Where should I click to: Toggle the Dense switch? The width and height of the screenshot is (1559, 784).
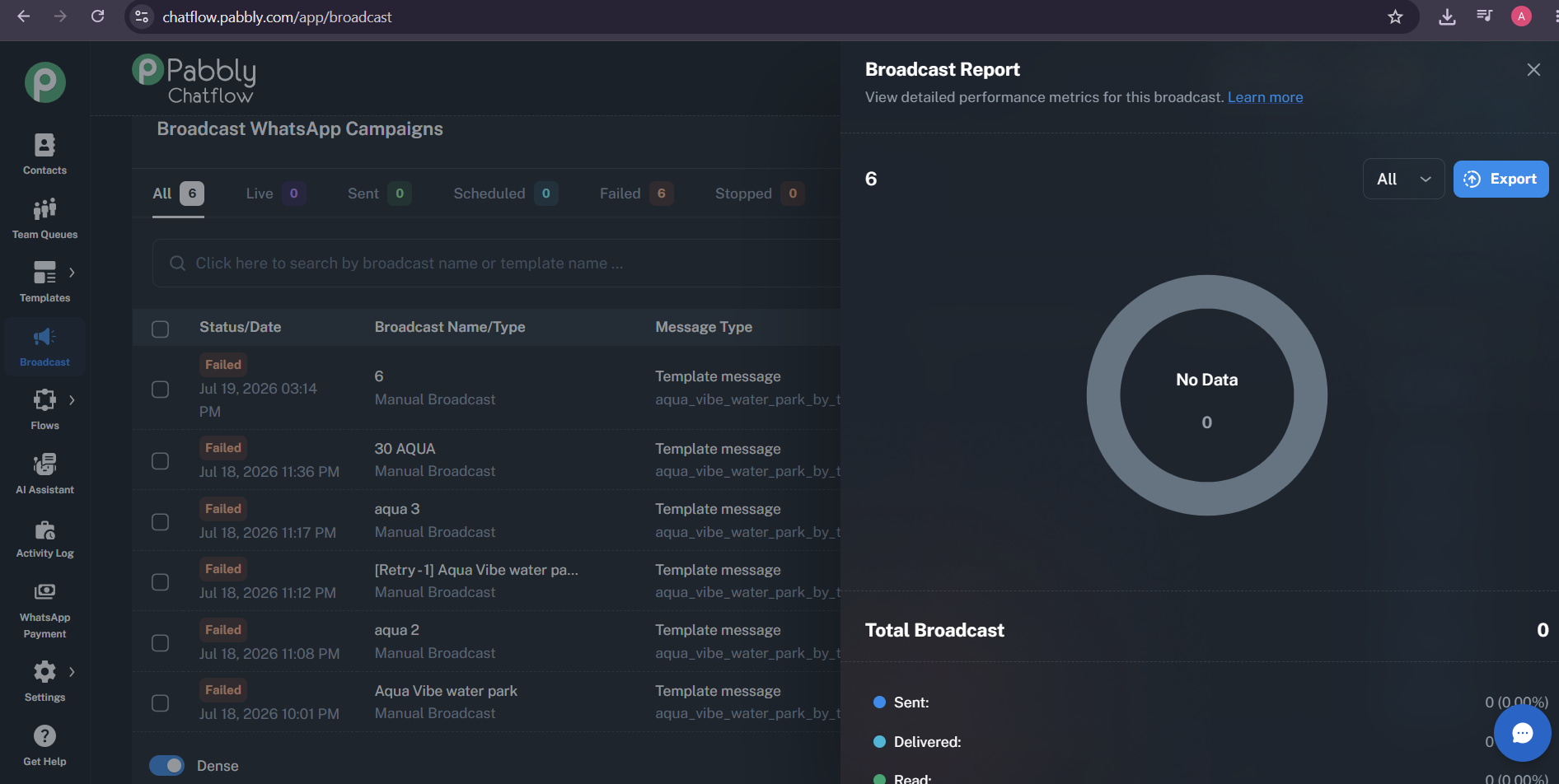pos(166,766)
